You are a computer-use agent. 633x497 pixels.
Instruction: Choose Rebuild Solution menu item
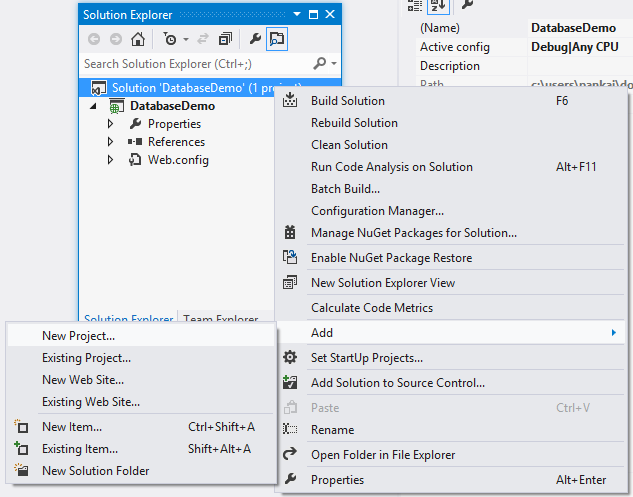pyautogui.click(x=451, y=123)
